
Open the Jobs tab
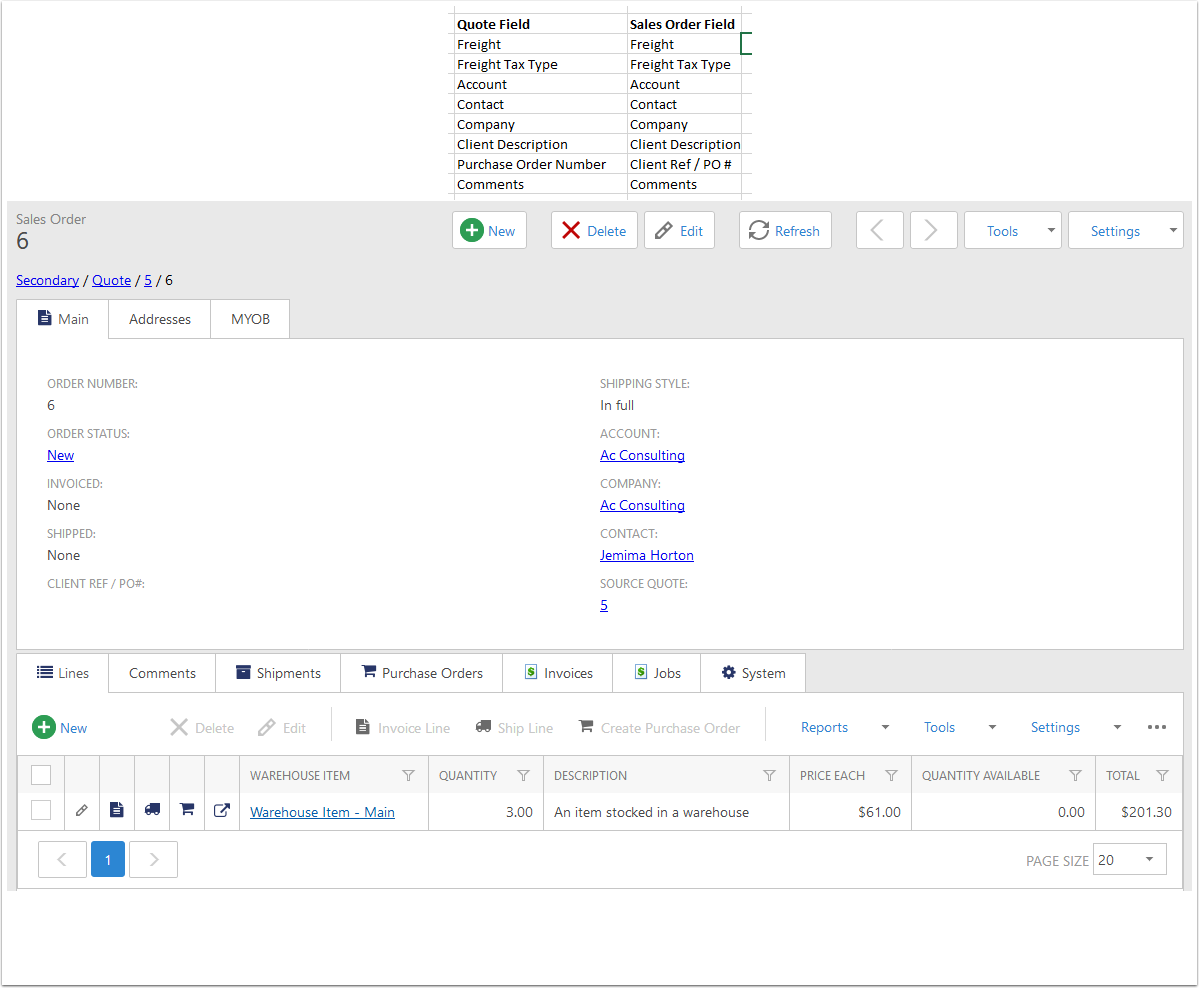(657, 673)
